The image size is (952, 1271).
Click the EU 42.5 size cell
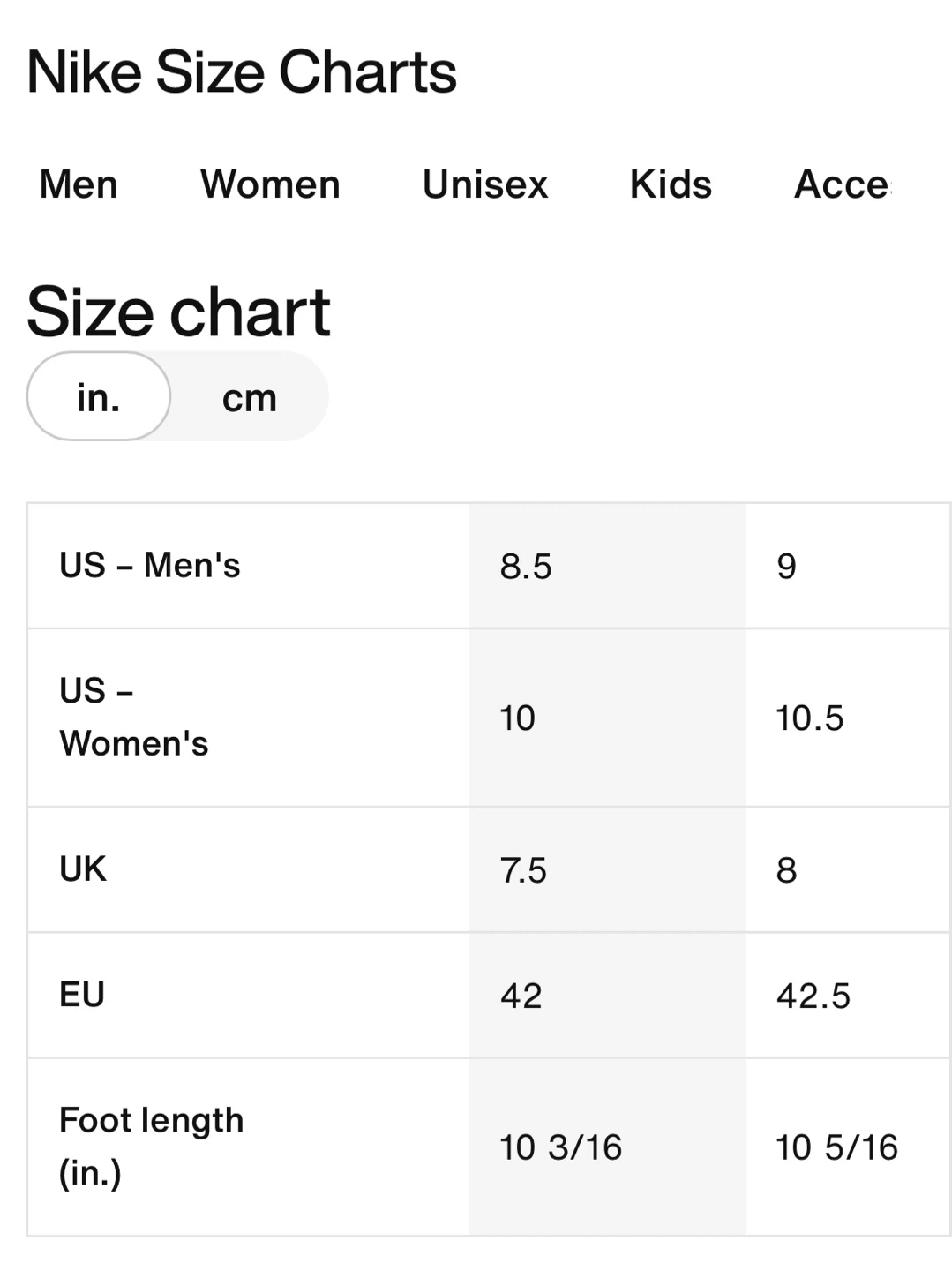tap(813, 996)
